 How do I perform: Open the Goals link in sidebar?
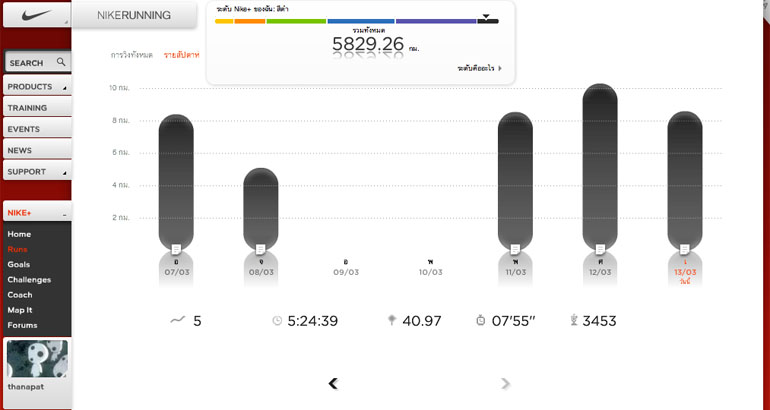click(19, 264)
